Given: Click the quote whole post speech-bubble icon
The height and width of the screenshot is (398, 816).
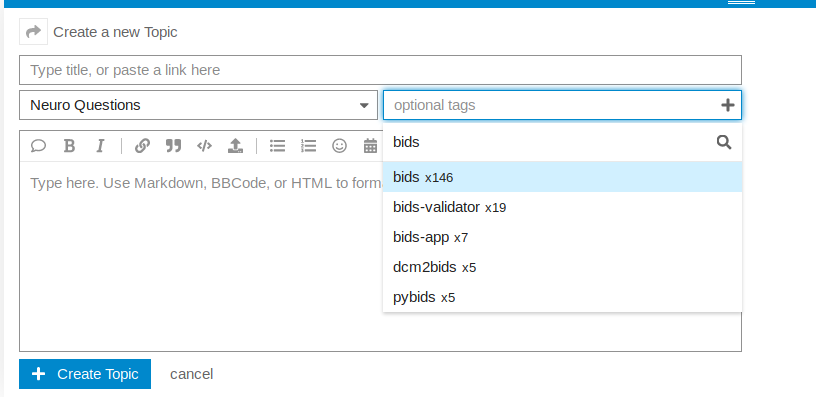Looking at the screenshot, I should point(38,146).
